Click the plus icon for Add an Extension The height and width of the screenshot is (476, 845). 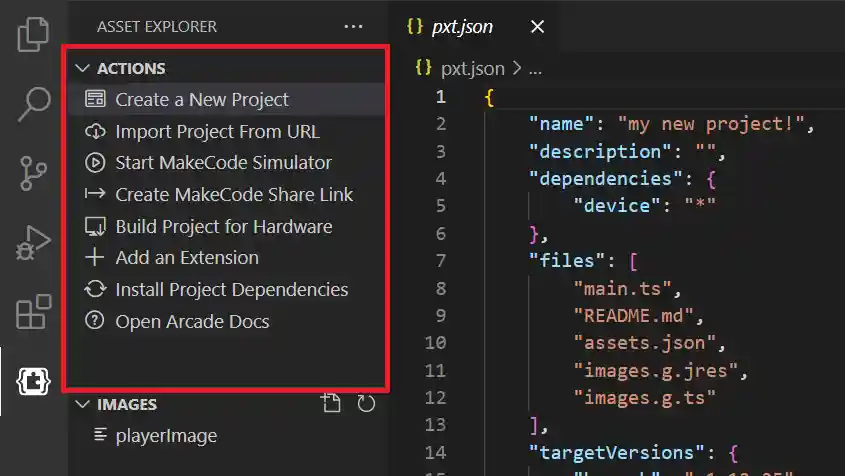(95, 257)
